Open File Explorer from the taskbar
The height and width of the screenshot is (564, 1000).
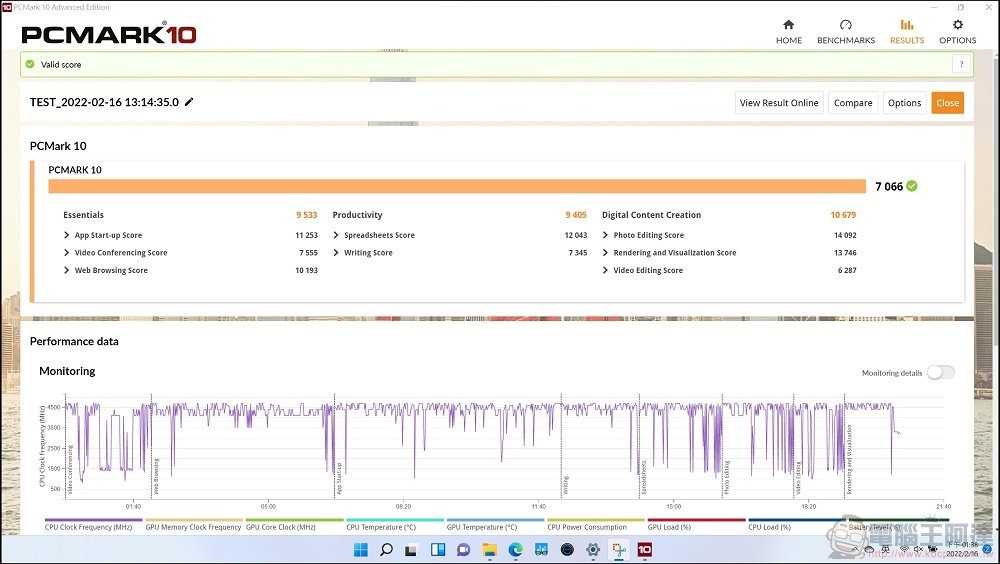pos(489,550)
